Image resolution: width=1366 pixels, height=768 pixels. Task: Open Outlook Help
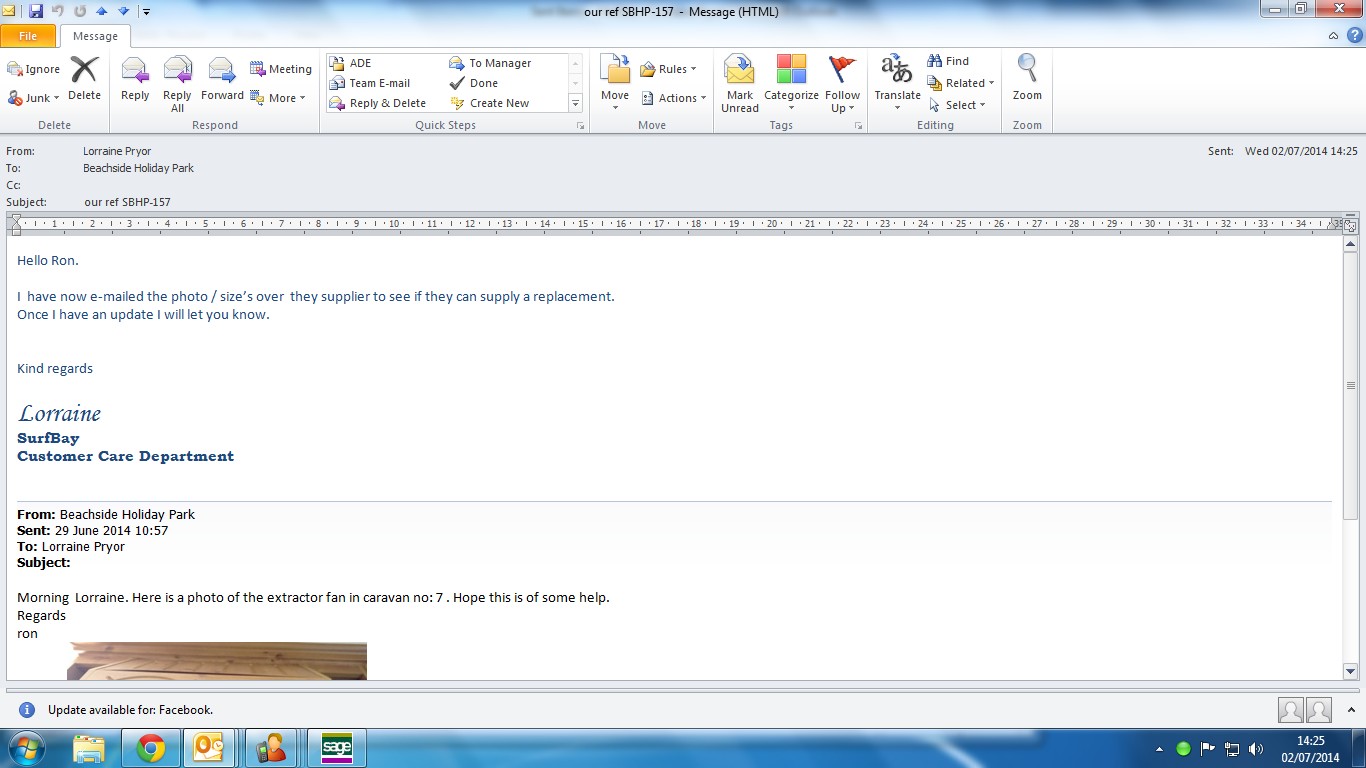click(1354, 36)
